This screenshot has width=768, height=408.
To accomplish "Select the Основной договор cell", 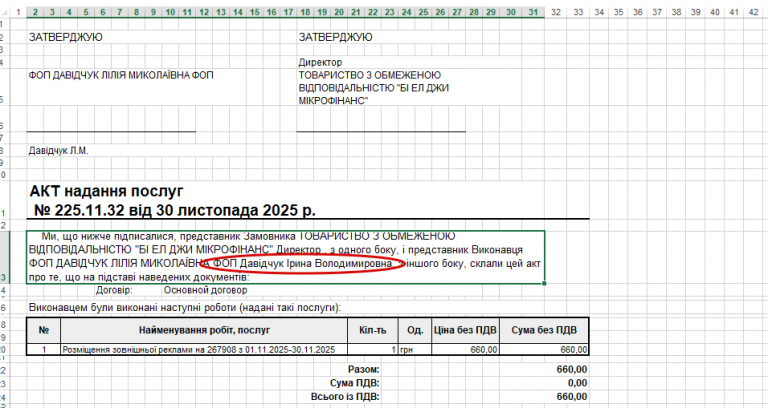I will click(x=206, y=290).
